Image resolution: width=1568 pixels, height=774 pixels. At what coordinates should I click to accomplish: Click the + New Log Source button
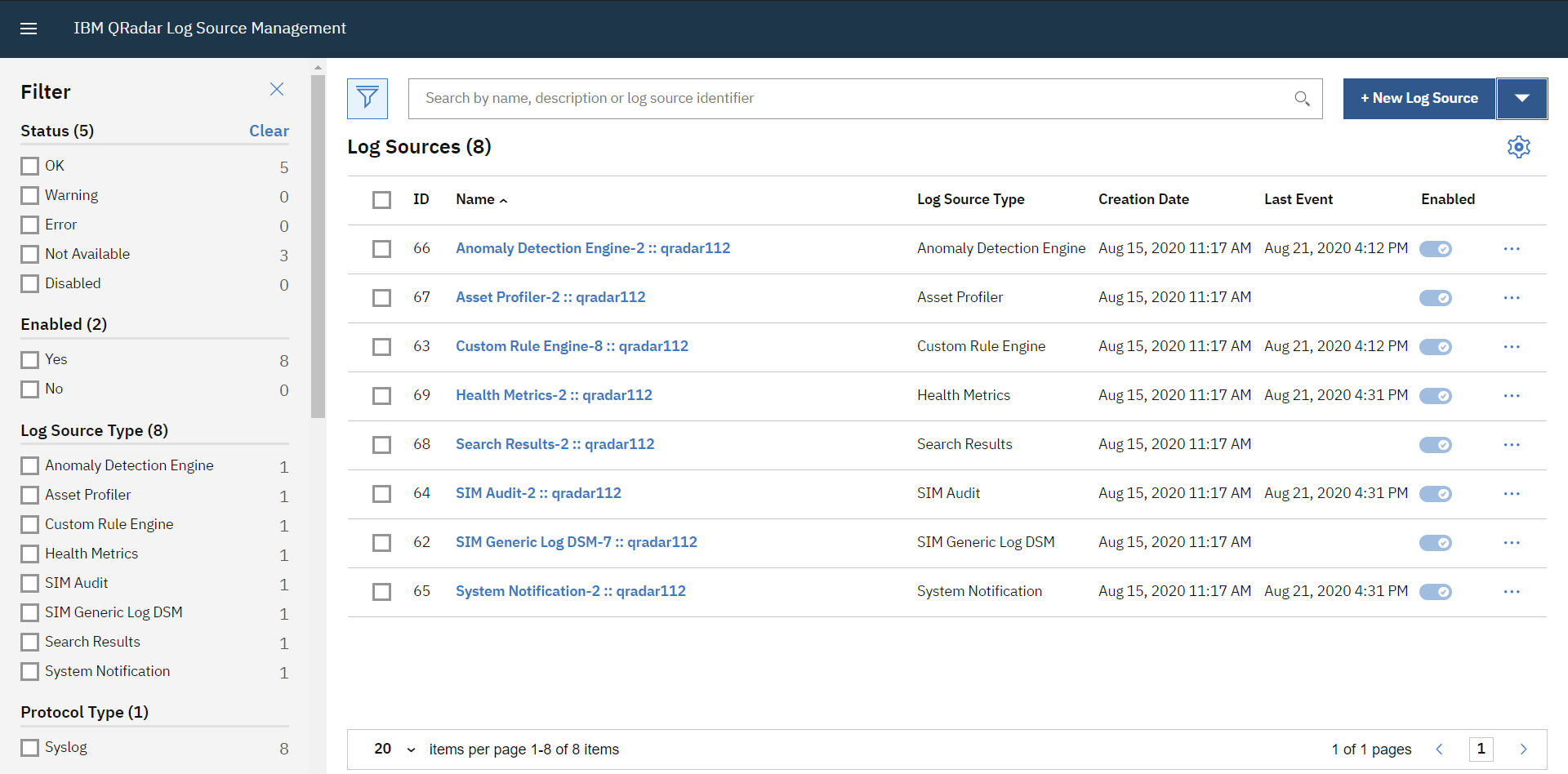pyautogui.click(x=1419, y=99)
